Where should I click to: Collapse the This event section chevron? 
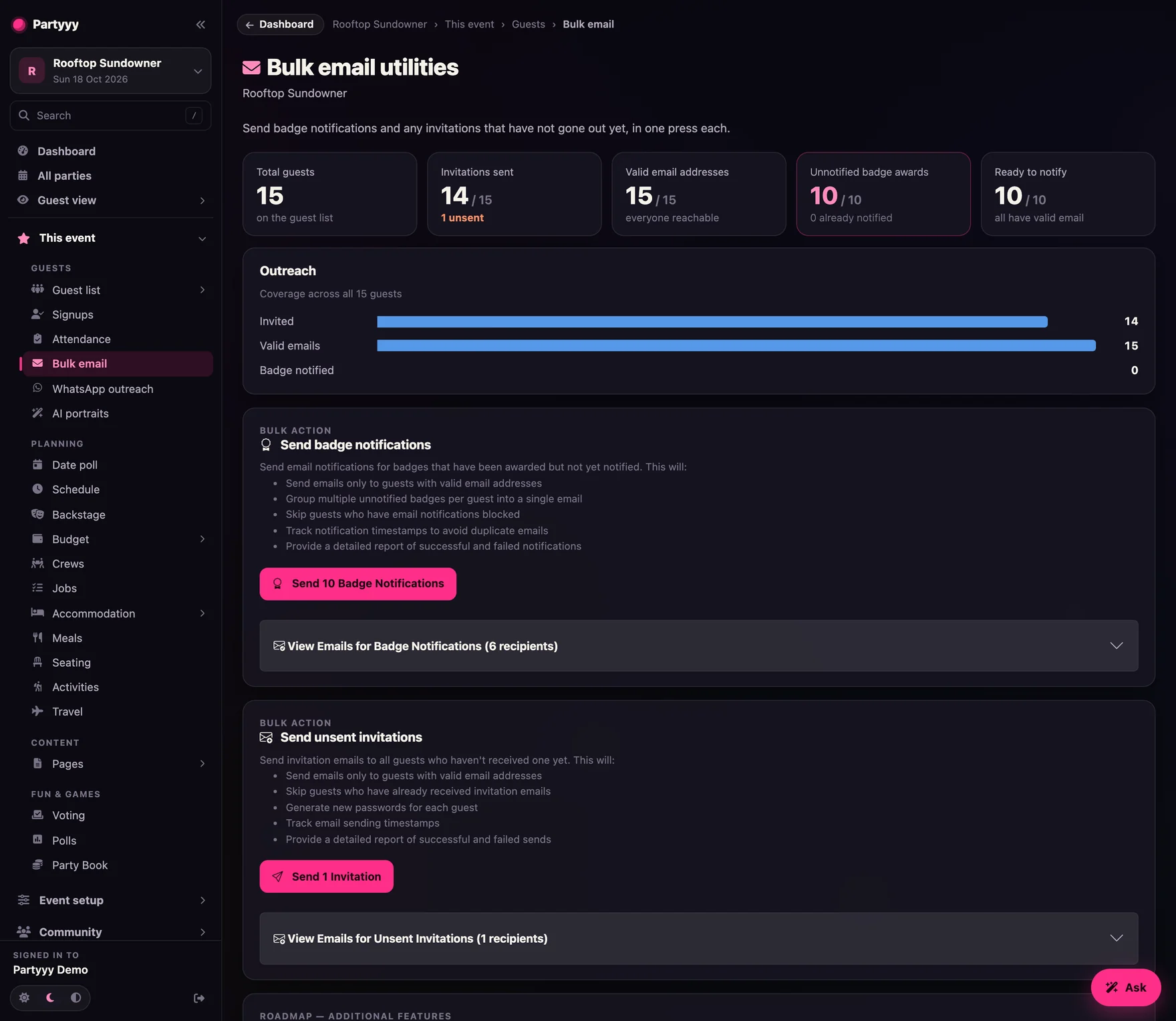202,239
